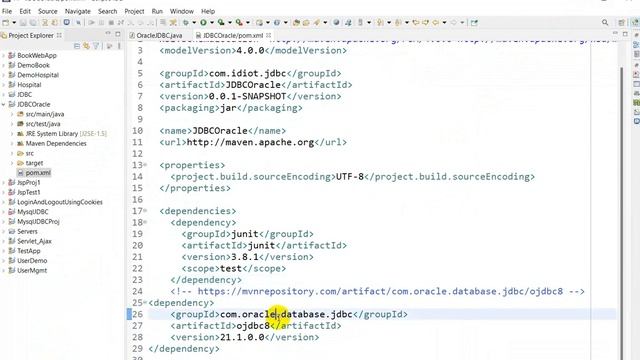Click the Previous Annotation icon
The height and width of the screenshot is (360, 640).
coord(398,23)
